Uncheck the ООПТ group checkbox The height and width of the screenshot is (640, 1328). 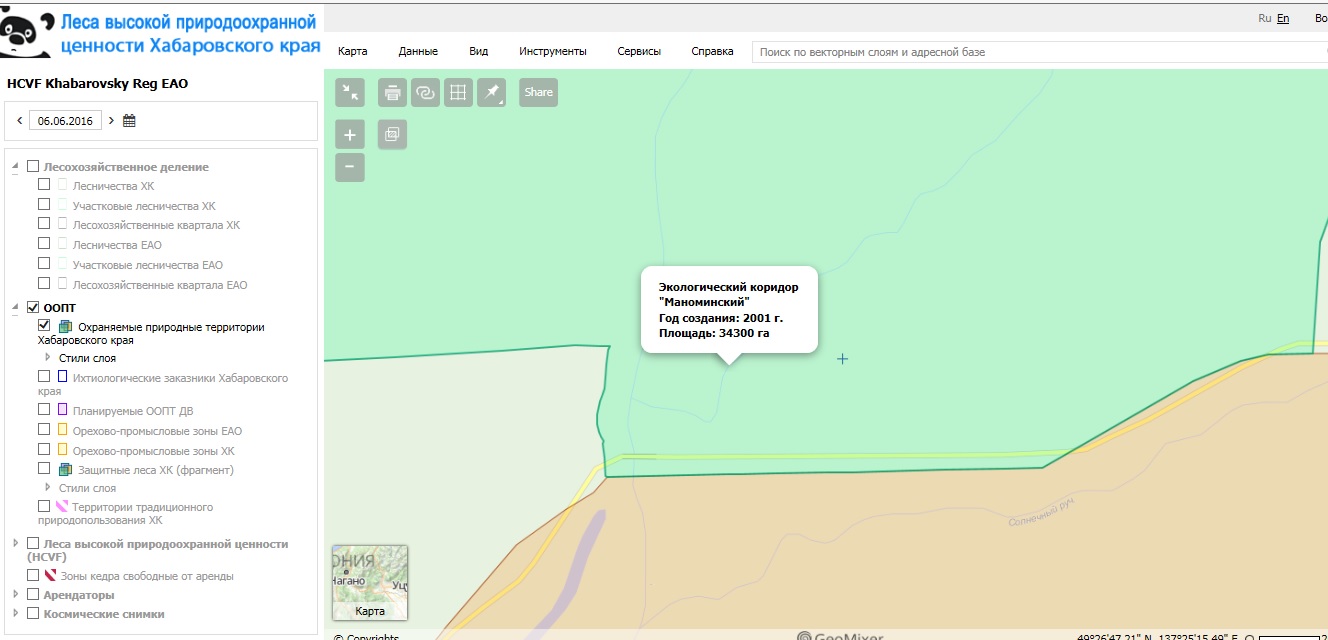33,307
